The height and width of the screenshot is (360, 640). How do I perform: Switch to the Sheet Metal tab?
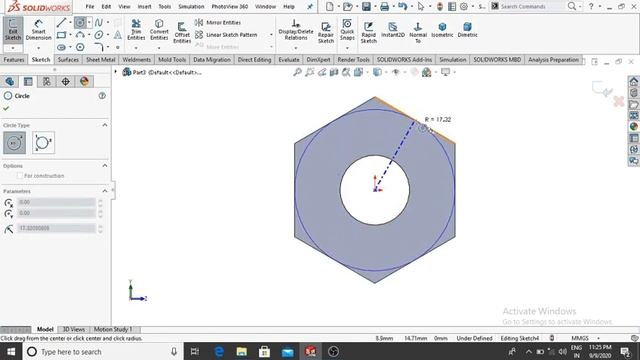click(x=100, y=60)
